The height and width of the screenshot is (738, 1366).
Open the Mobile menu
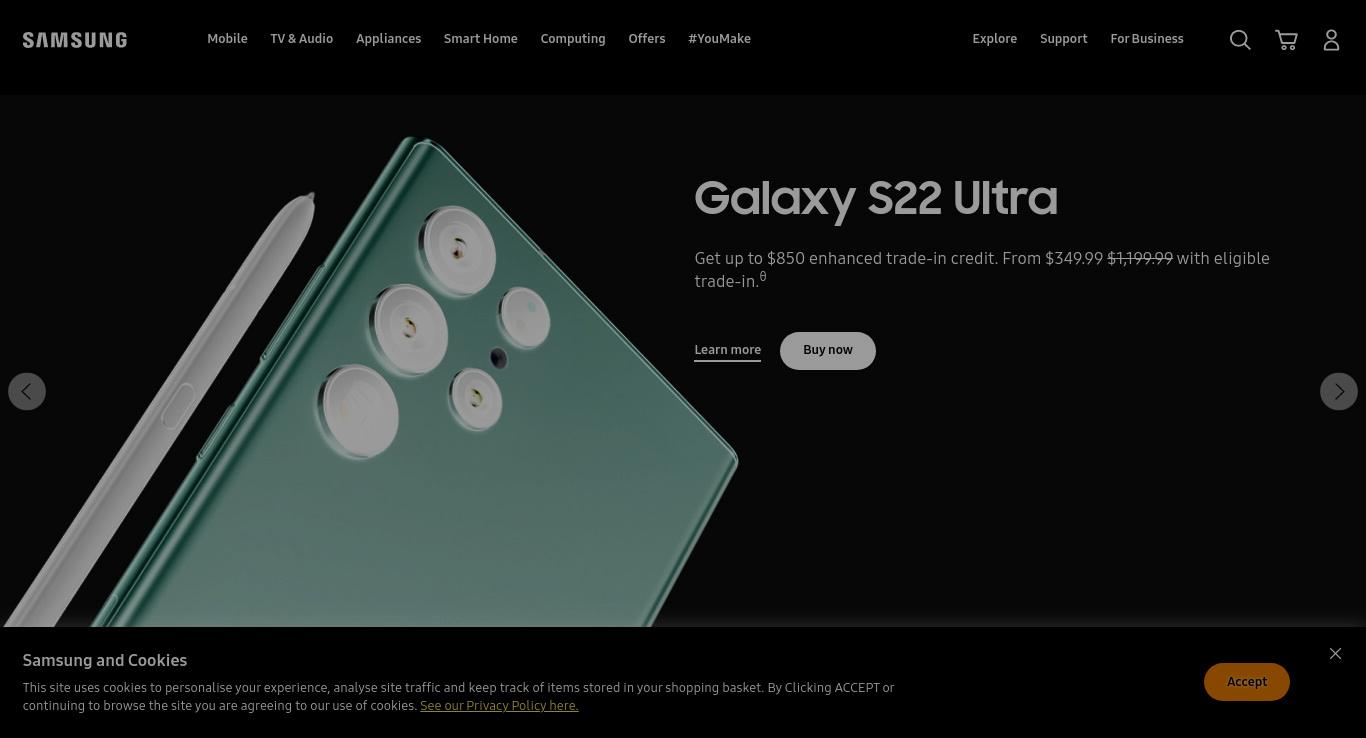click(227, 39)
